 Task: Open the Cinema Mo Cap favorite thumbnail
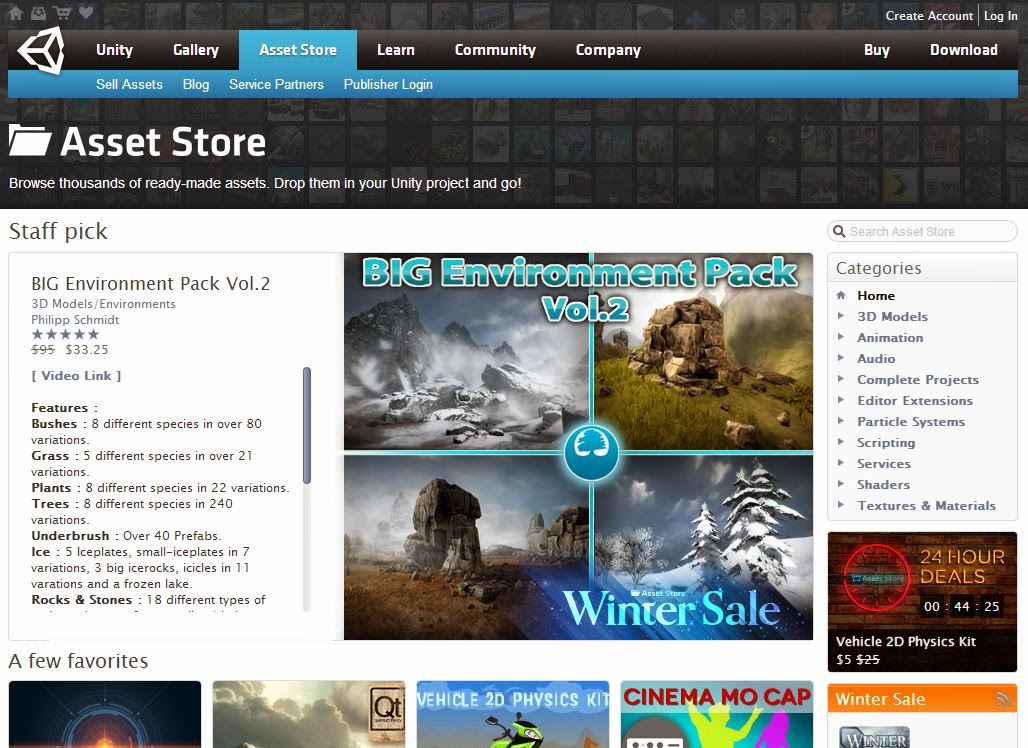tap(717, 714)
